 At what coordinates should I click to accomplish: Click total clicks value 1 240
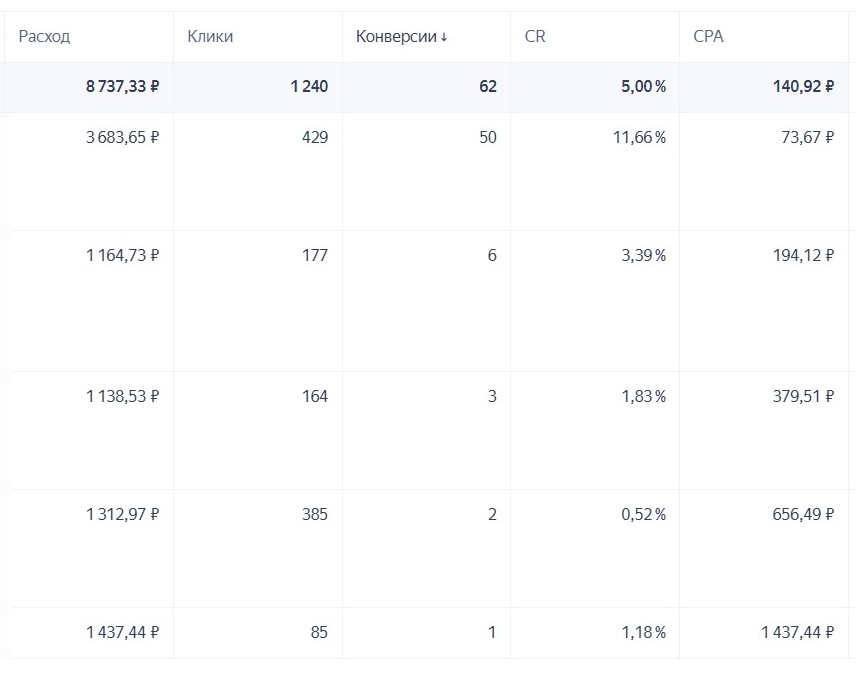309,86
